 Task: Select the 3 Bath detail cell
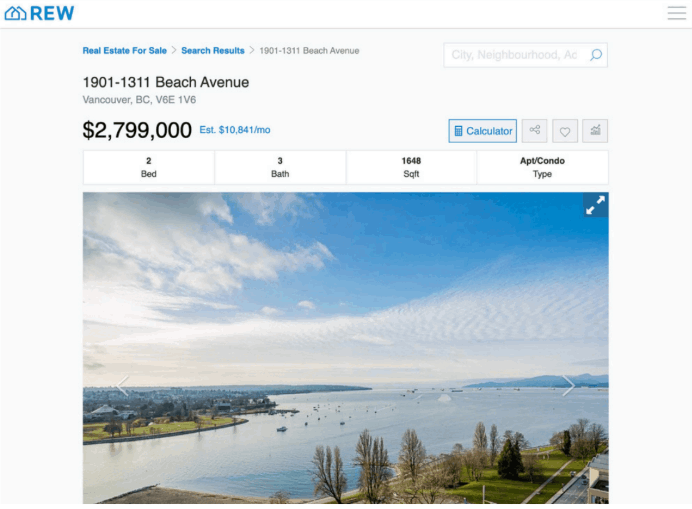[x=280, y=167]
